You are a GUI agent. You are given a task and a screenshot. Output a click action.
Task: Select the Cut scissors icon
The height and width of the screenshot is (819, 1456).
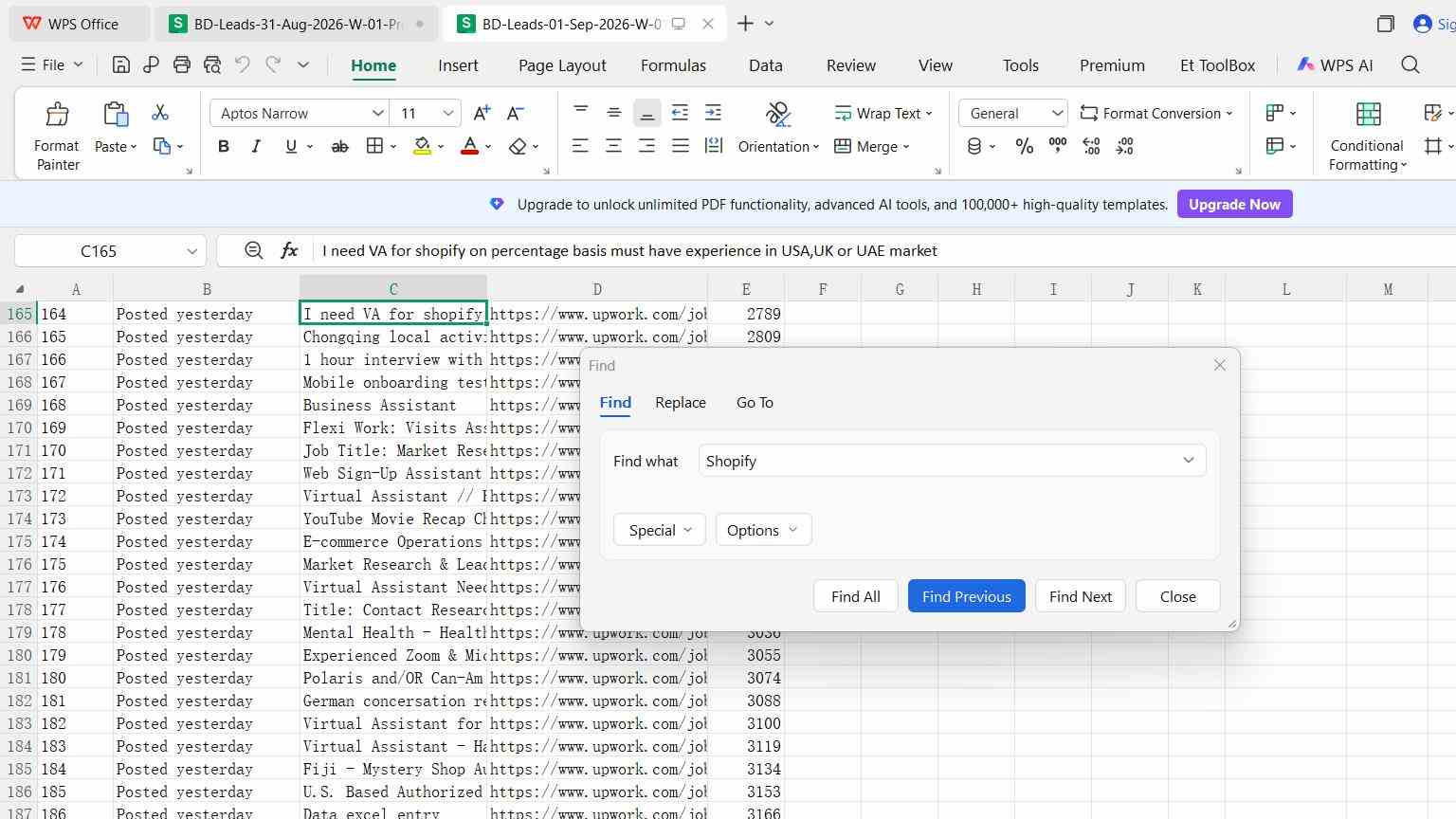[x=160, y=113]
